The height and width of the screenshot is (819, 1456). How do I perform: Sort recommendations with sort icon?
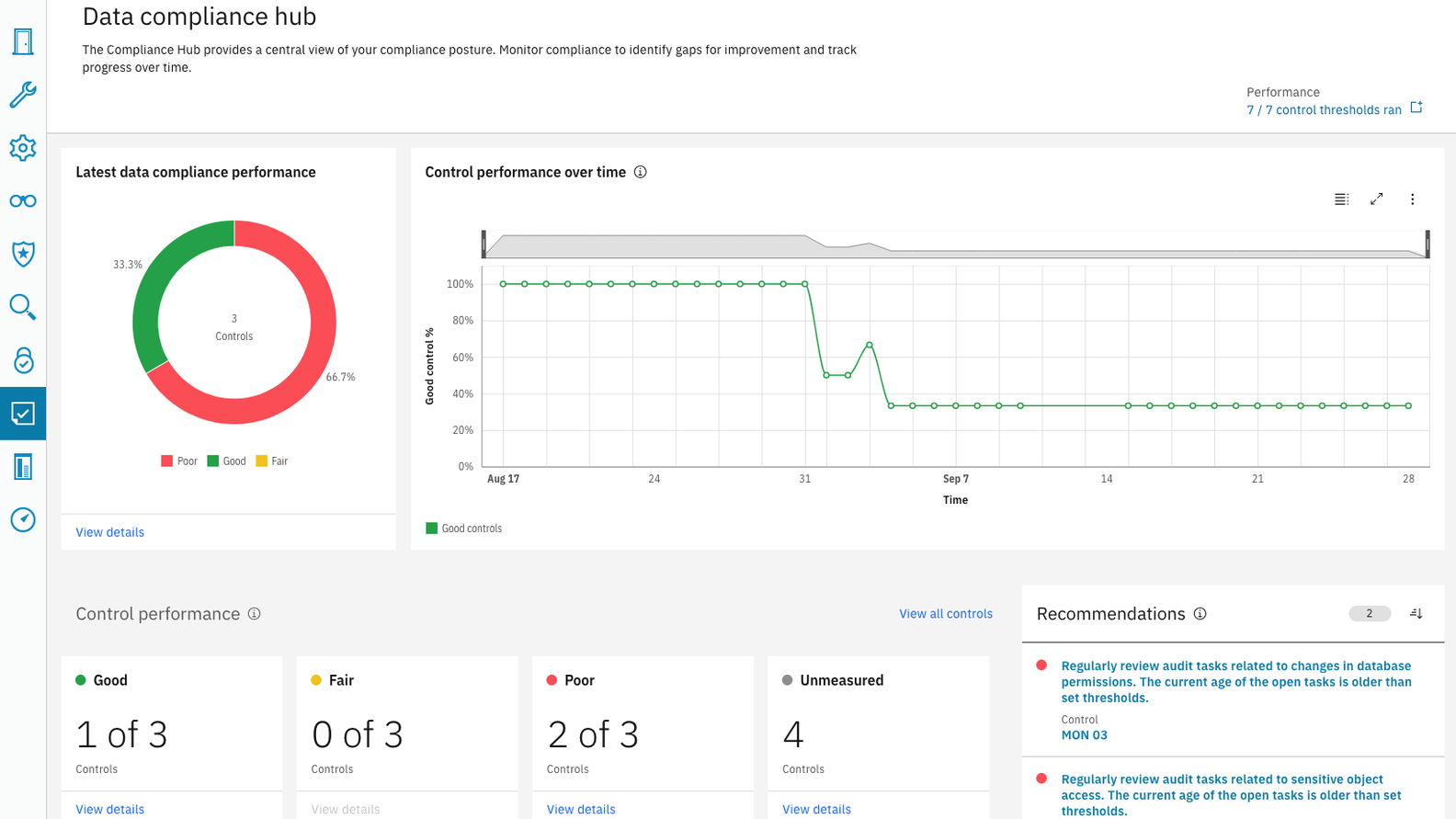(1416, 613)
